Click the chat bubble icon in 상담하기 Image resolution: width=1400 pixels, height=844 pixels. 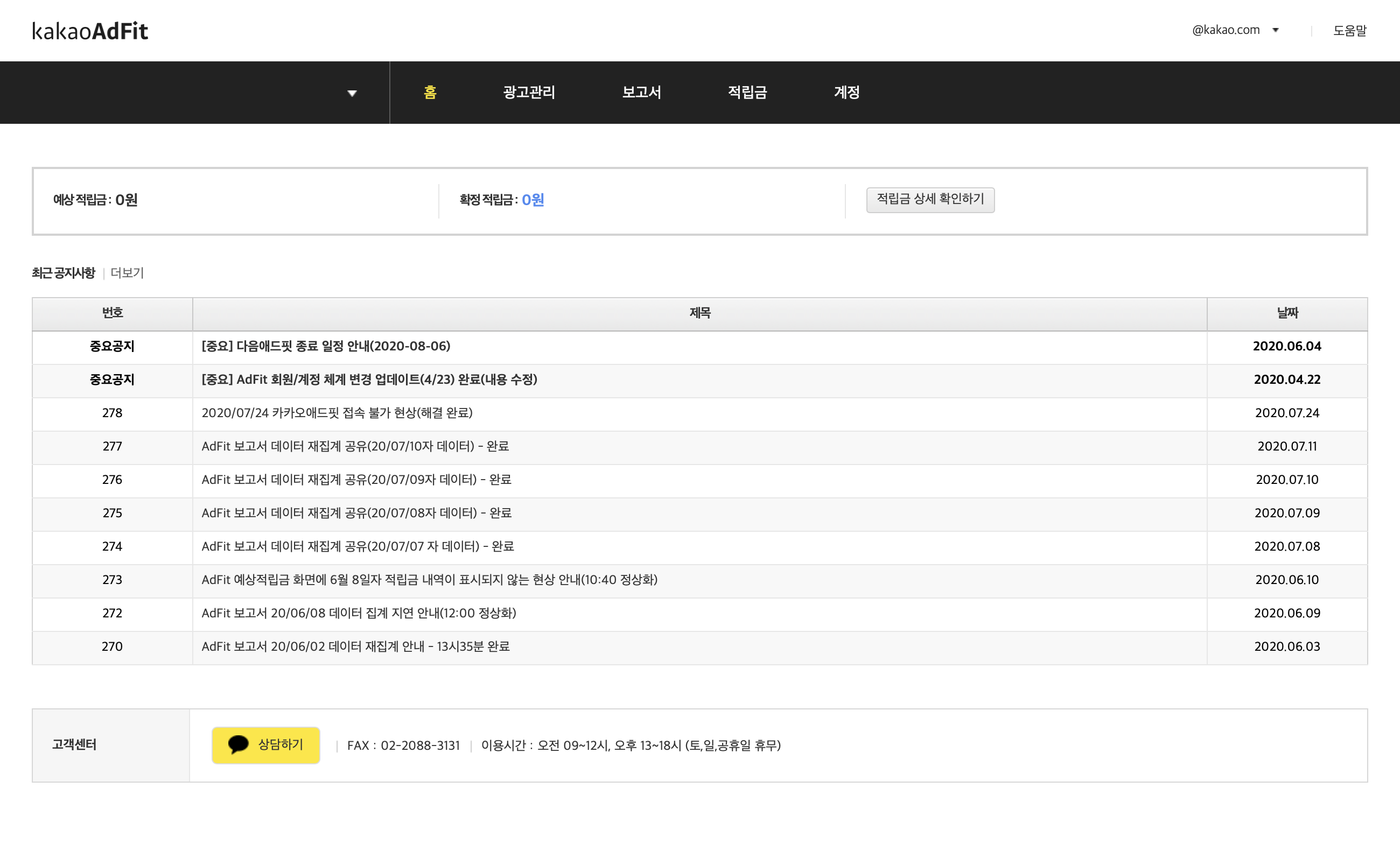pos(238,744)
